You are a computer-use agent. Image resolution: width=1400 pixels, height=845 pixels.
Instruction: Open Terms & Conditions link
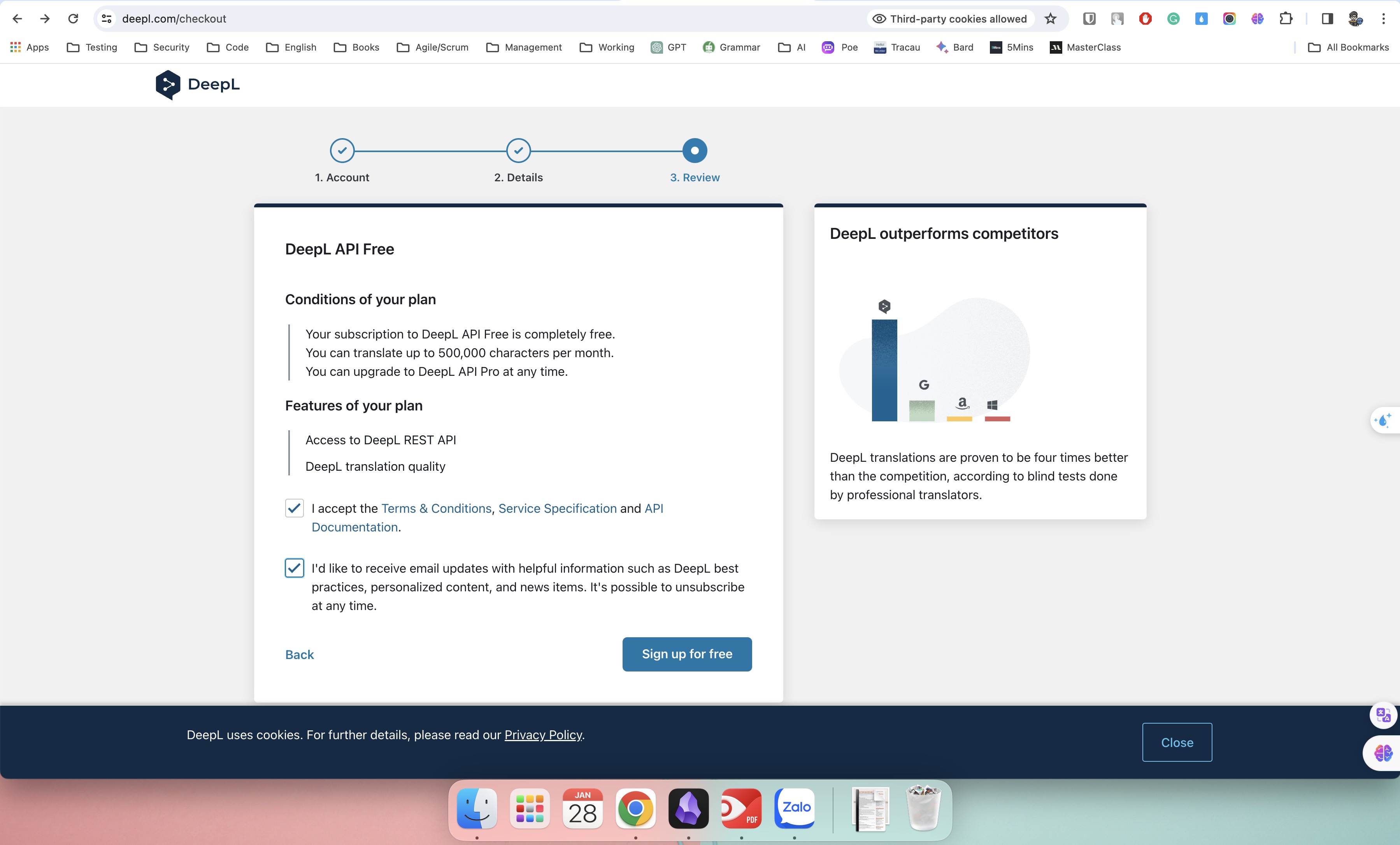[436, 508]
